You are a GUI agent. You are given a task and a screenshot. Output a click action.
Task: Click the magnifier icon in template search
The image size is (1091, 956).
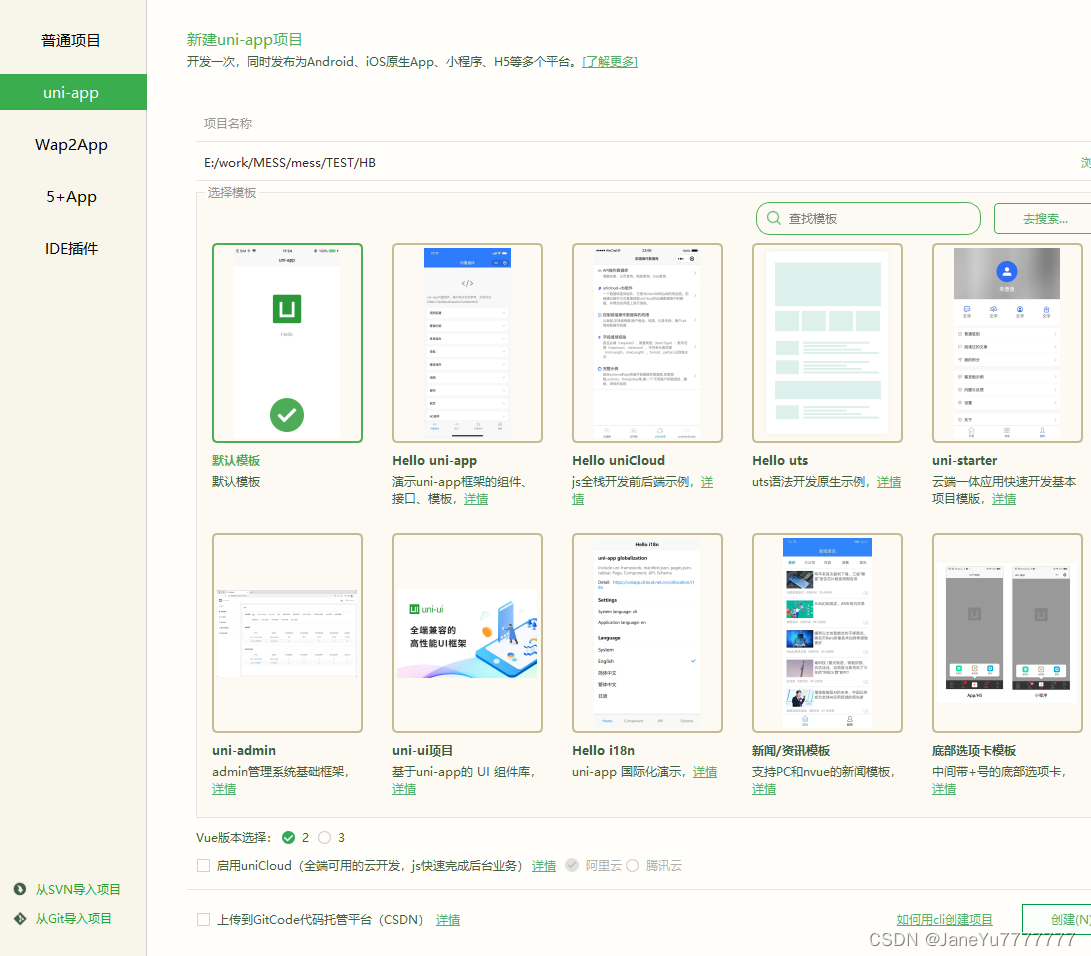click(x=774, y=218)
